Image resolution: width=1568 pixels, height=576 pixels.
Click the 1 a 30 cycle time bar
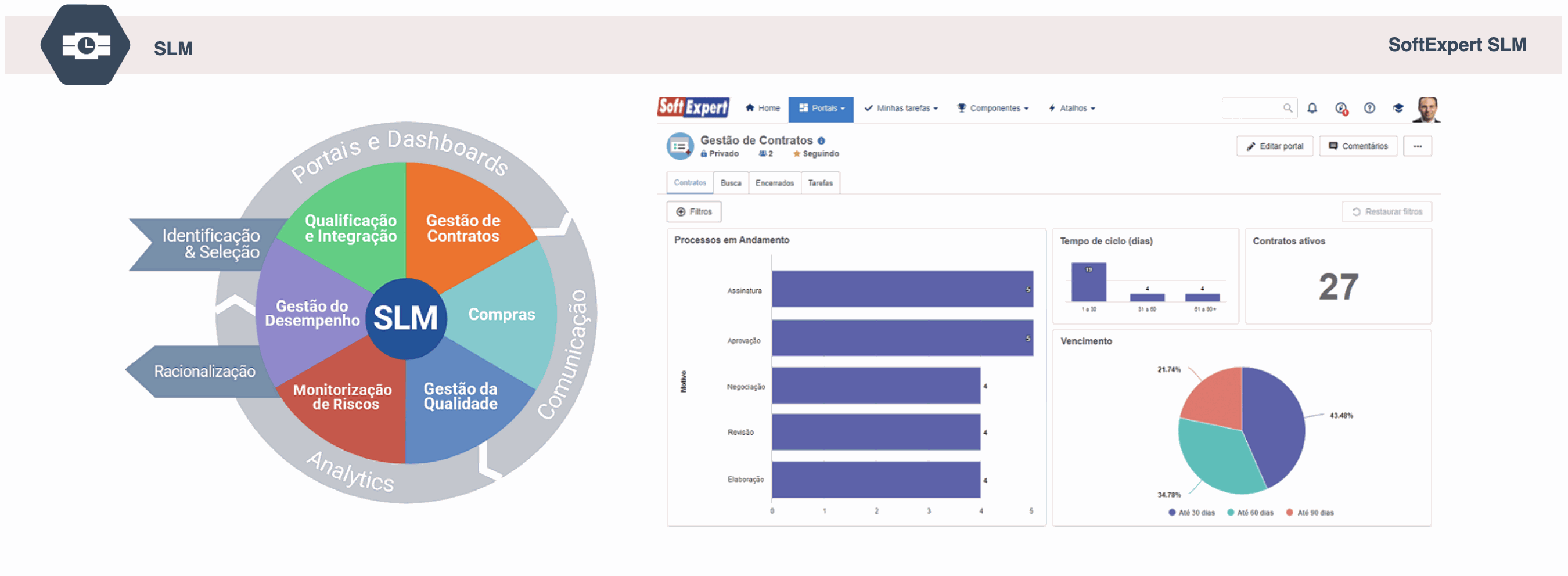(1088, 282)
